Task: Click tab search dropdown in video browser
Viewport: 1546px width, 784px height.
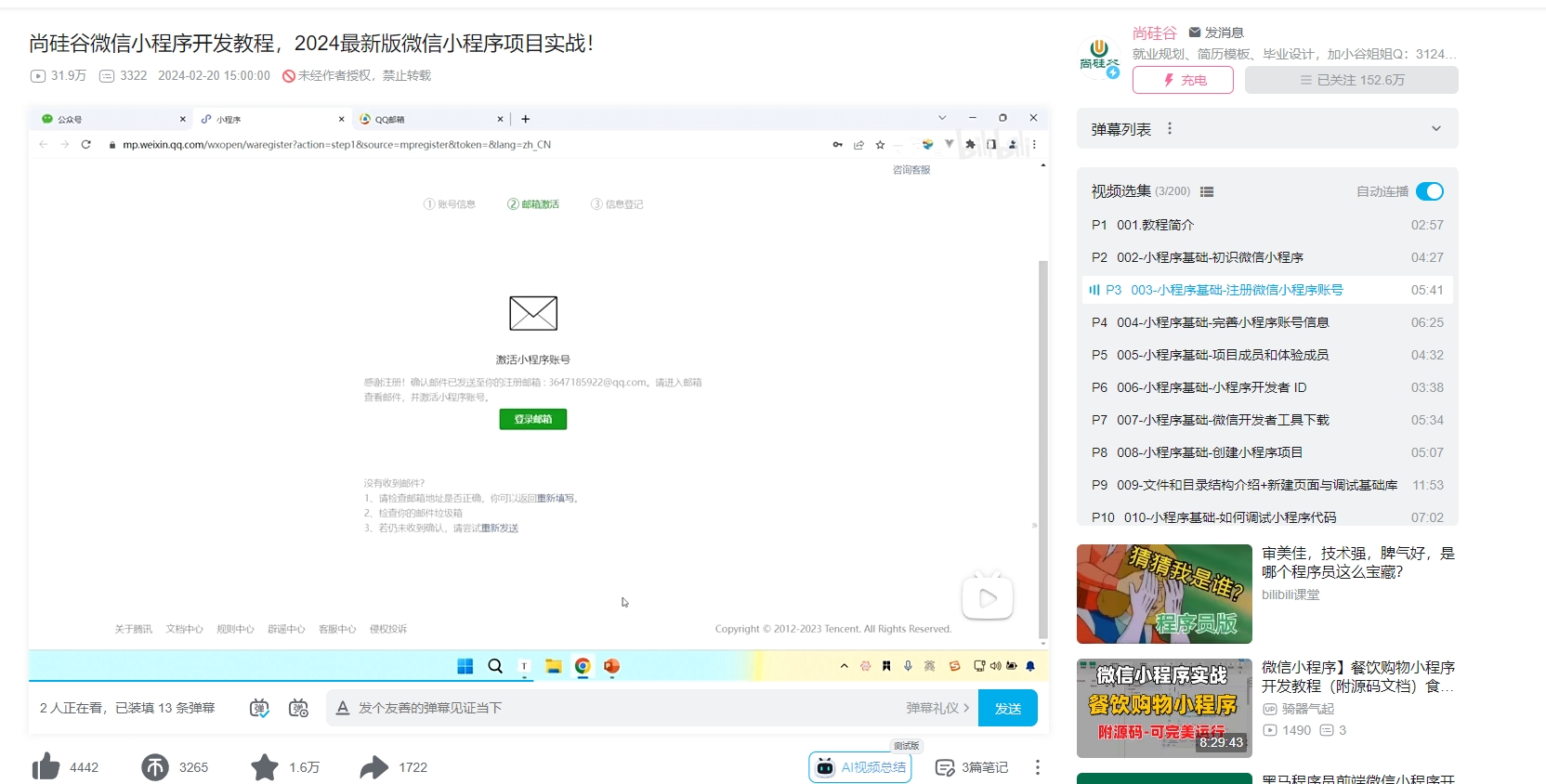Action: click(x=942, y=118)
